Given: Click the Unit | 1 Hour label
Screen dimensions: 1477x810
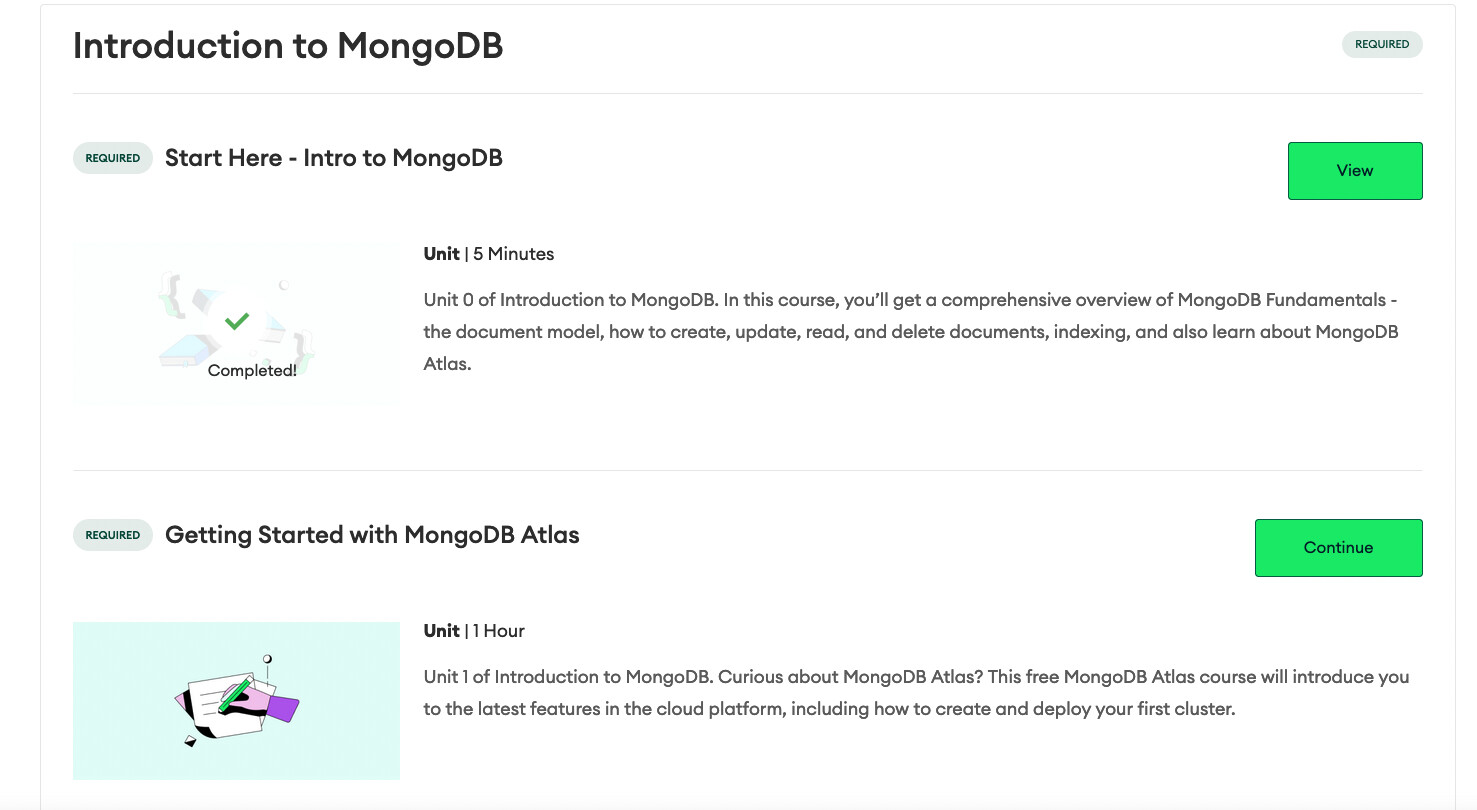Looking at the screenshot, I should pos(474,631).
